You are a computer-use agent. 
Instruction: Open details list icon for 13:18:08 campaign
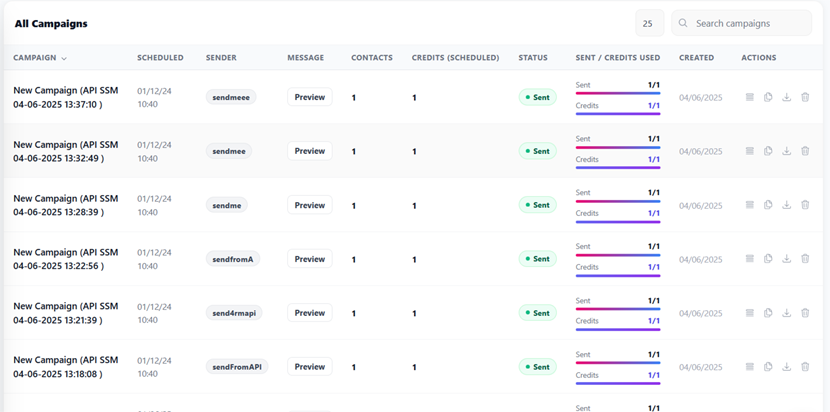point(750,366)
